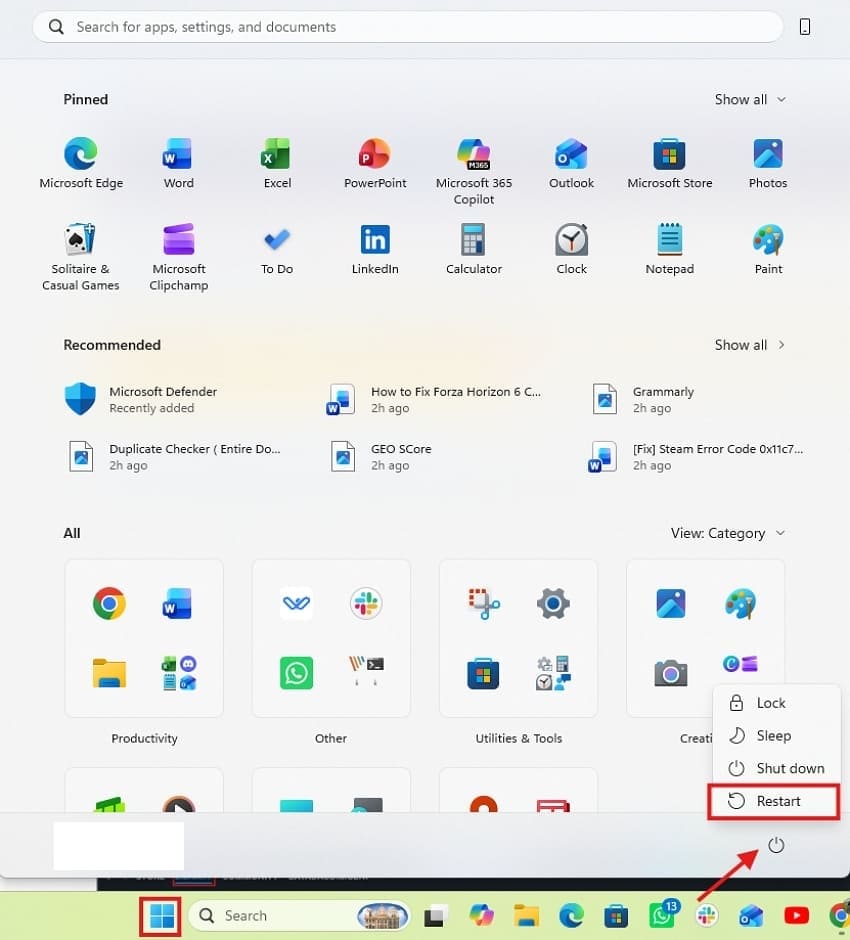Open Word in the Productivity category
Screen dimensions: 850x940
click(x=177, y=603)
